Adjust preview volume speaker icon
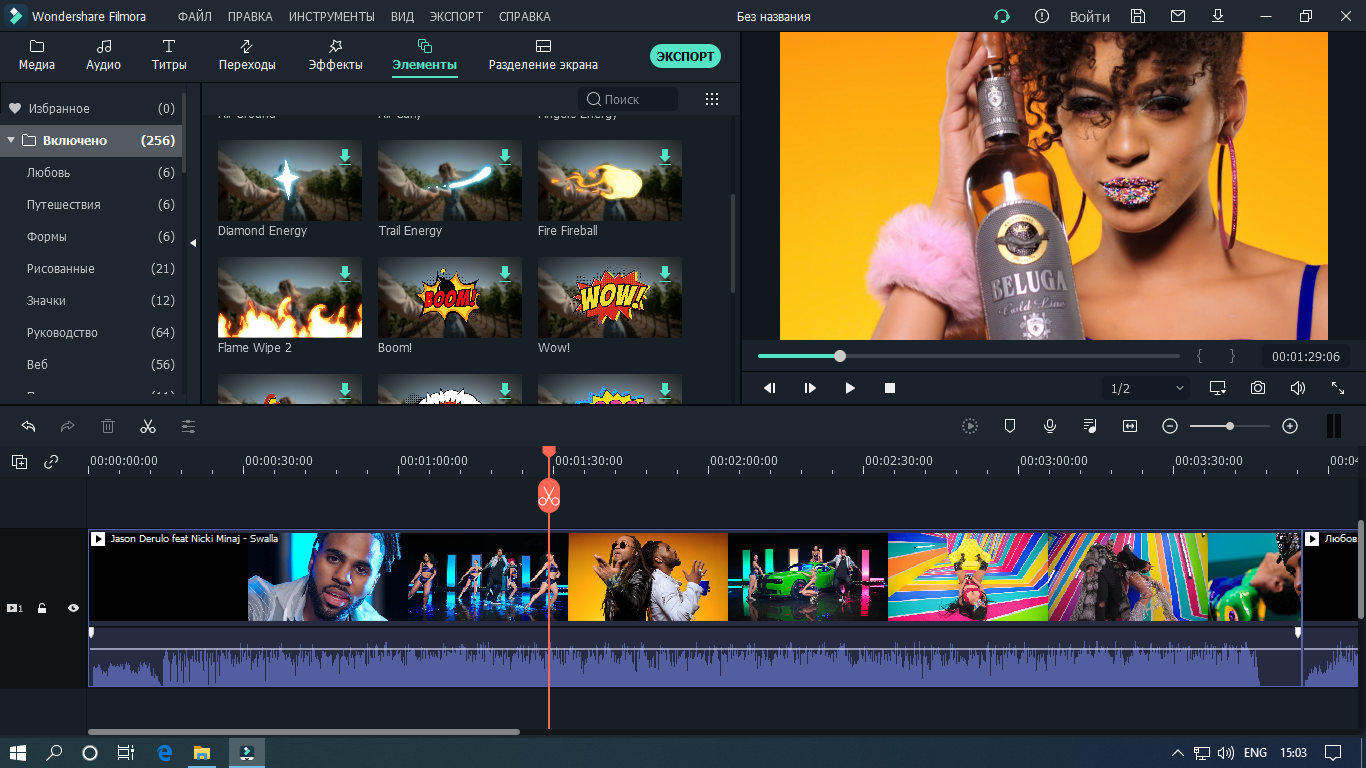Screen dimensions: 1366x768 (x=1298, y=388)
